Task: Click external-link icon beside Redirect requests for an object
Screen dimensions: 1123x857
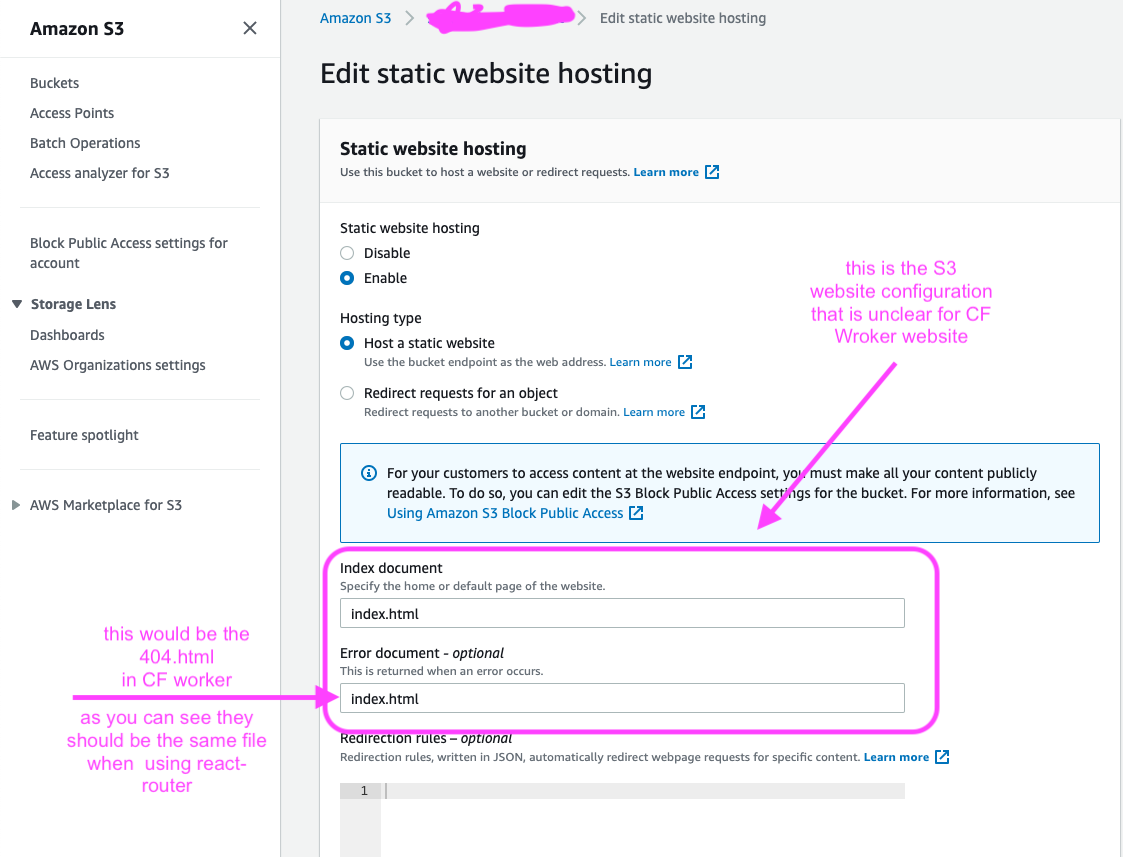Action: tap(699, 411)
